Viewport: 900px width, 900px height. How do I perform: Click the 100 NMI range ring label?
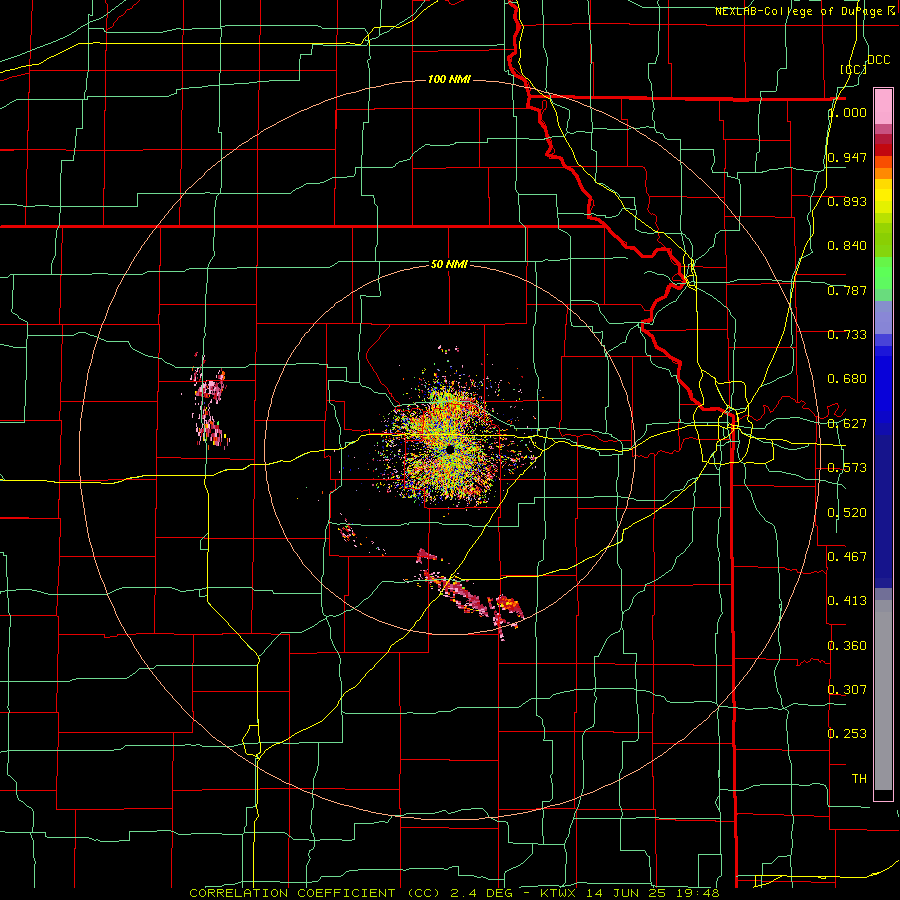449,79
